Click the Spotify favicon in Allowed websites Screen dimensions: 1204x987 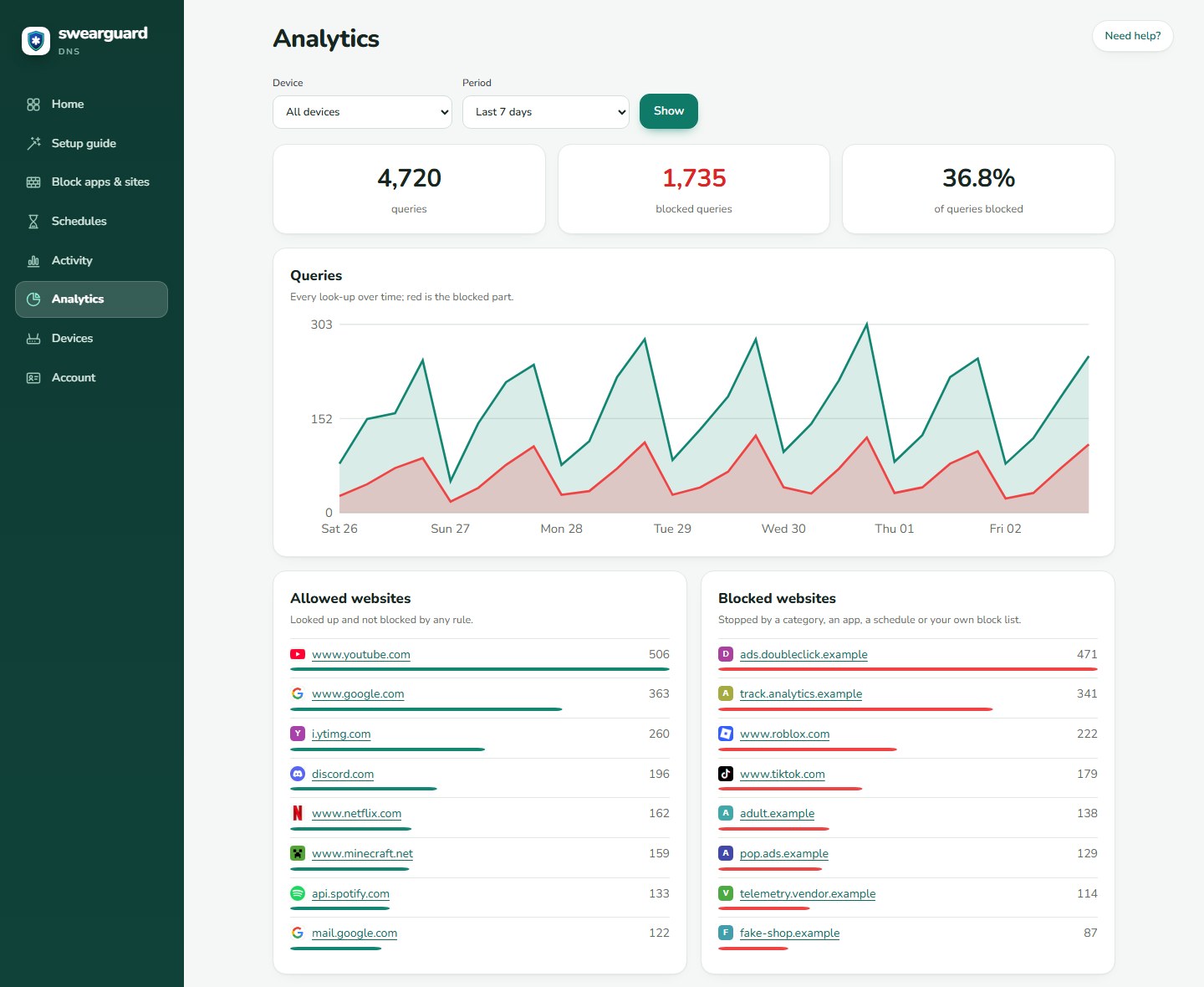[x=298, y=893]
